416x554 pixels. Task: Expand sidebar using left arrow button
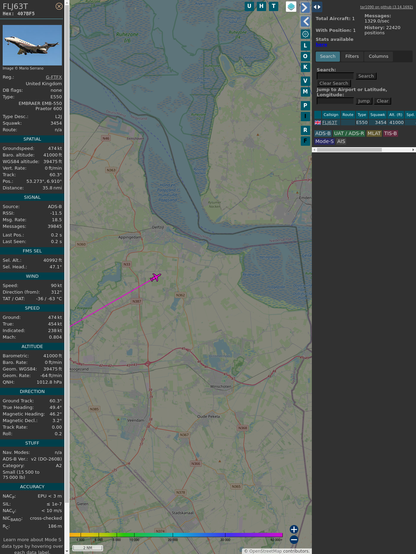(x=305, y=22)
